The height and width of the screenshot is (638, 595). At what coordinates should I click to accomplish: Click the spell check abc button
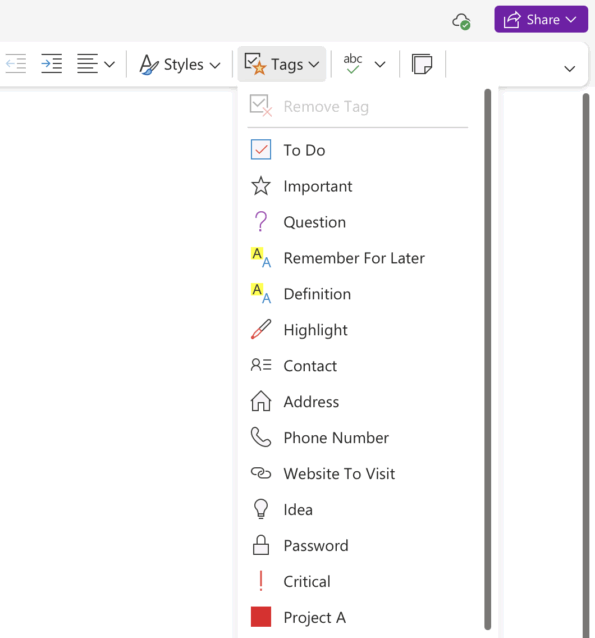pyautogui.click(x=352, y=64)
